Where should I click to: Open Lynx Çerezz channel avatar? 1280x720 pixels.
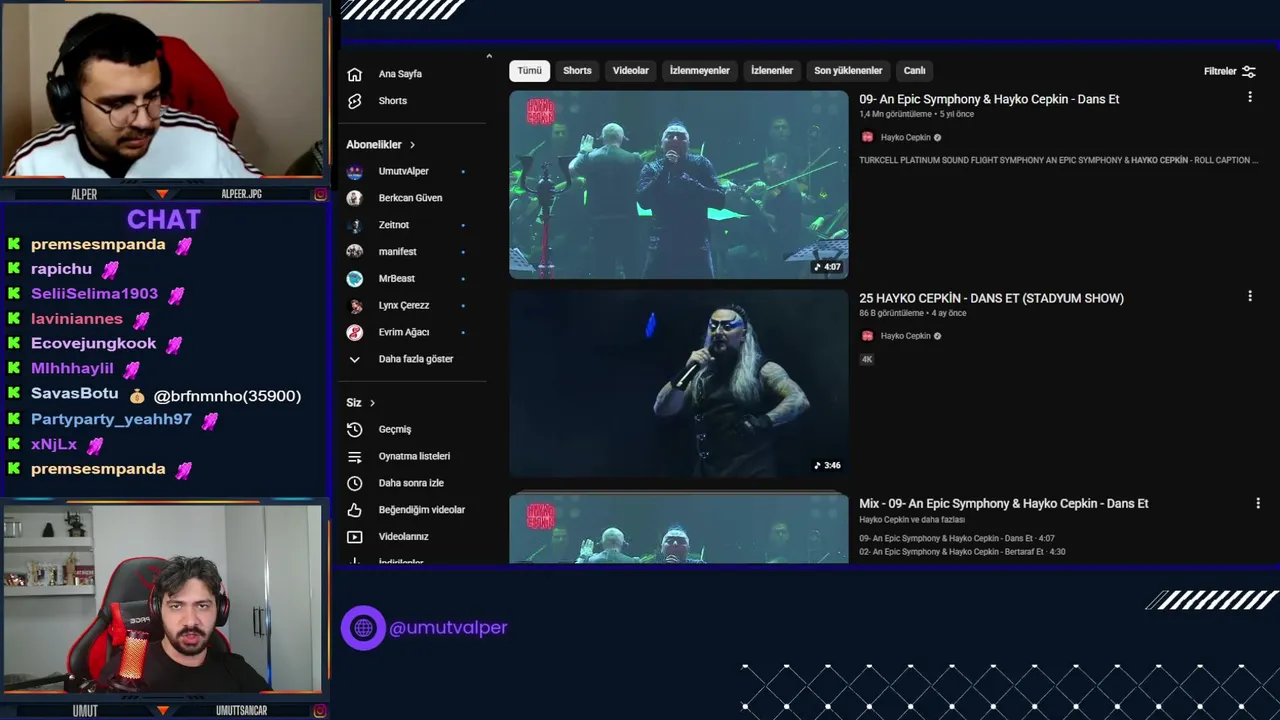point(354,306)
